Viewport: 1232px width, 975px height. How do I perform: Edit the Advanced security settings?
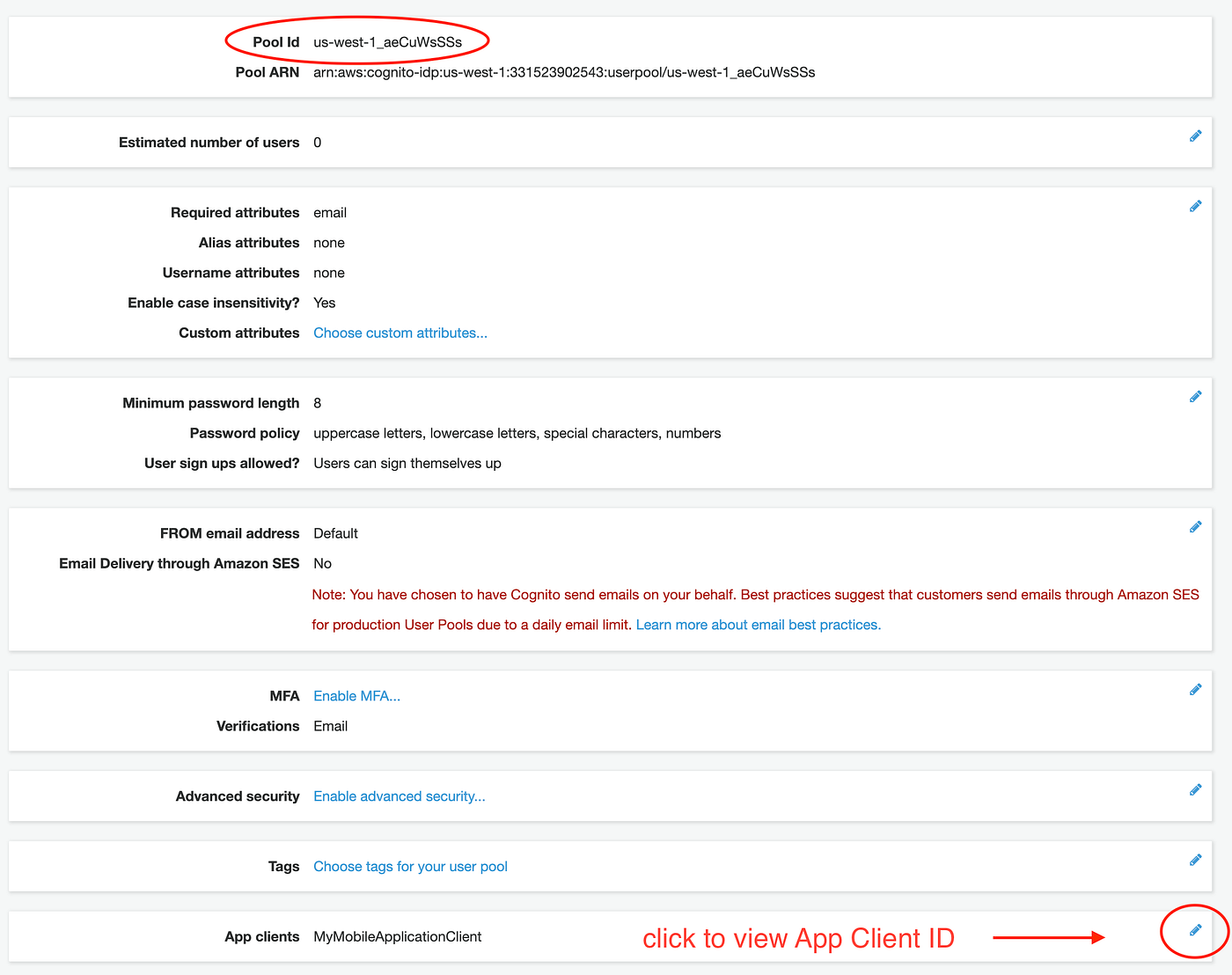(1195, 789)
